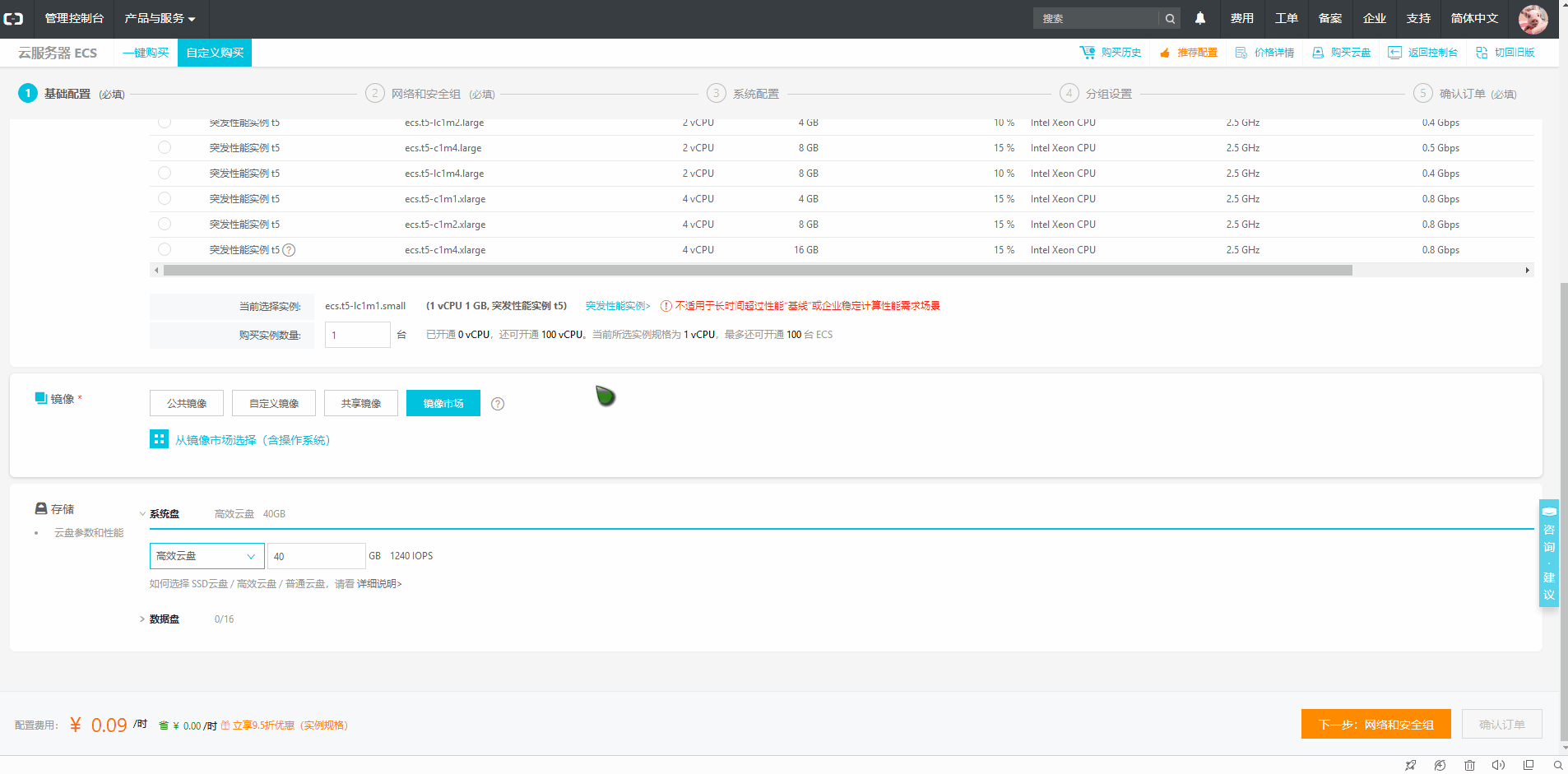The image size is (1568, 774).
Task: Click the warning icon before red notice text
Action: 666,306
